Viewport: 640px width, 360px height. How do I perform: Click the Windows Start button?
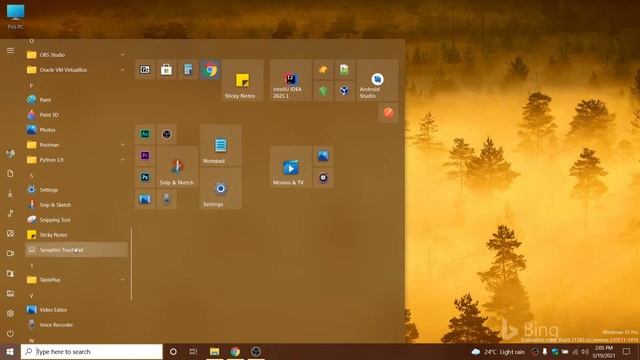pyautogui.click(x=10, y=351)
